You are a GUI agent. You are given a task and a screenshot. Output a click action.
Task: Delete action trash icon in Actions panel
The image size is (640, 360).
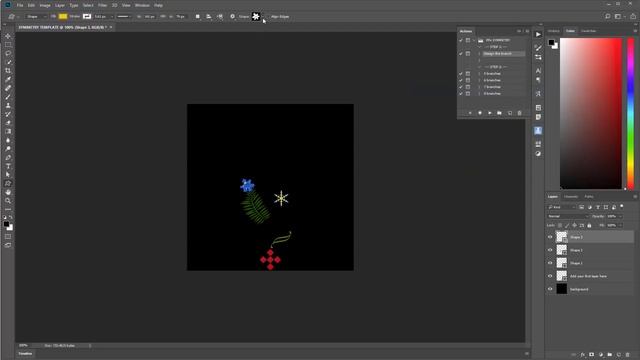point(520,113)
